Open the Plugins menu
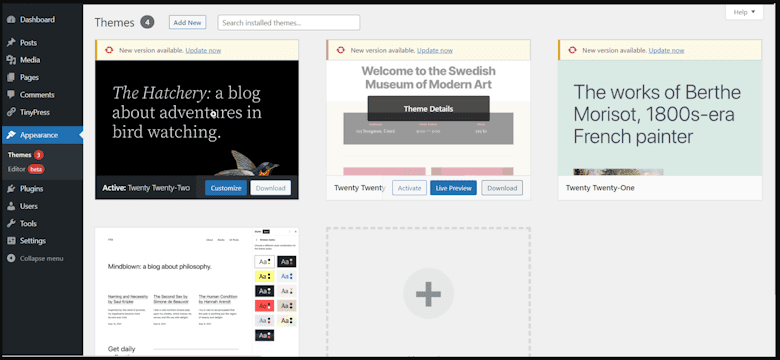Screen dimensions: 780x360 tap(42, 189)
